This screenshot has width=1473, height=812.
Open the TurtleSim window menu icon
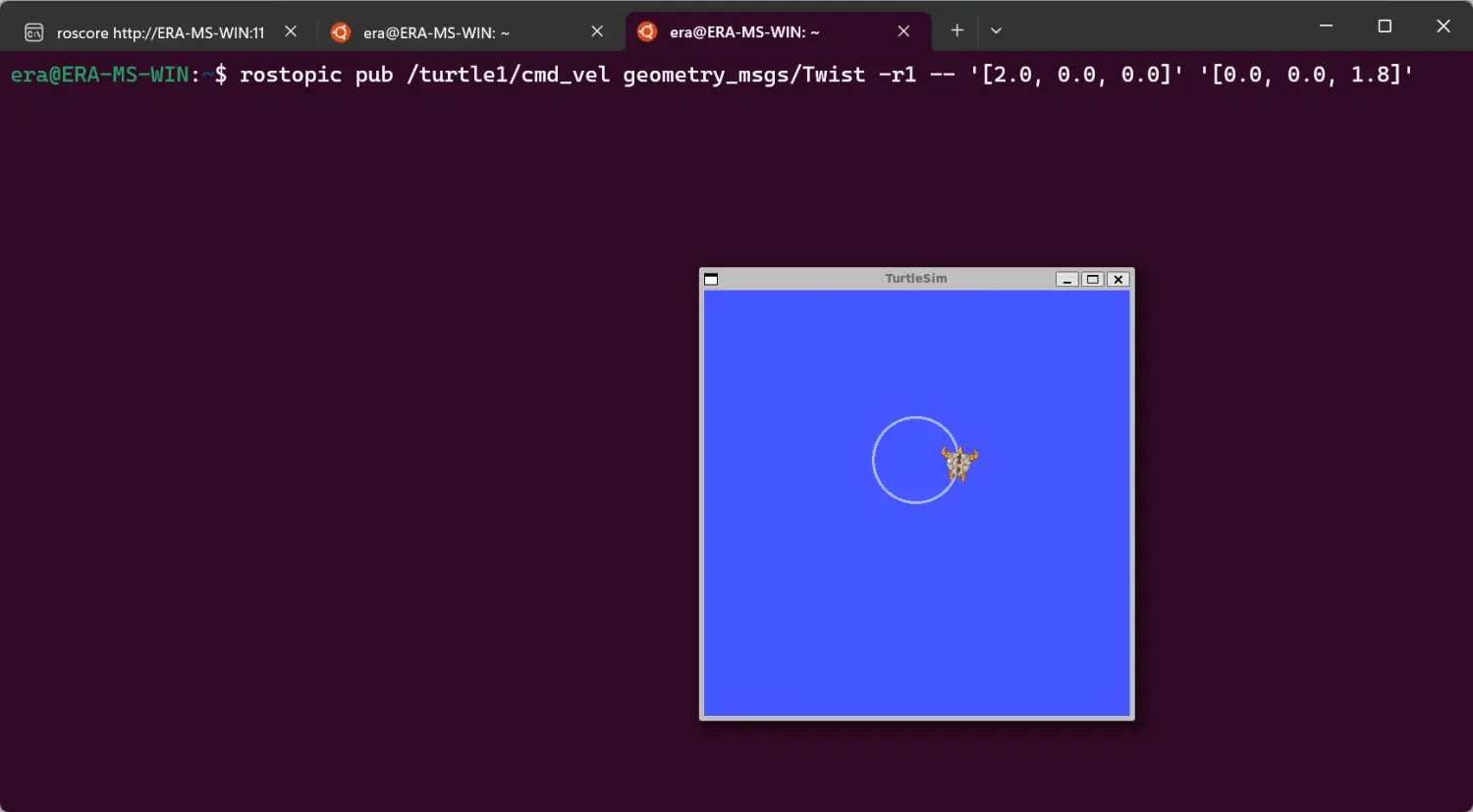tap(712, 280)
